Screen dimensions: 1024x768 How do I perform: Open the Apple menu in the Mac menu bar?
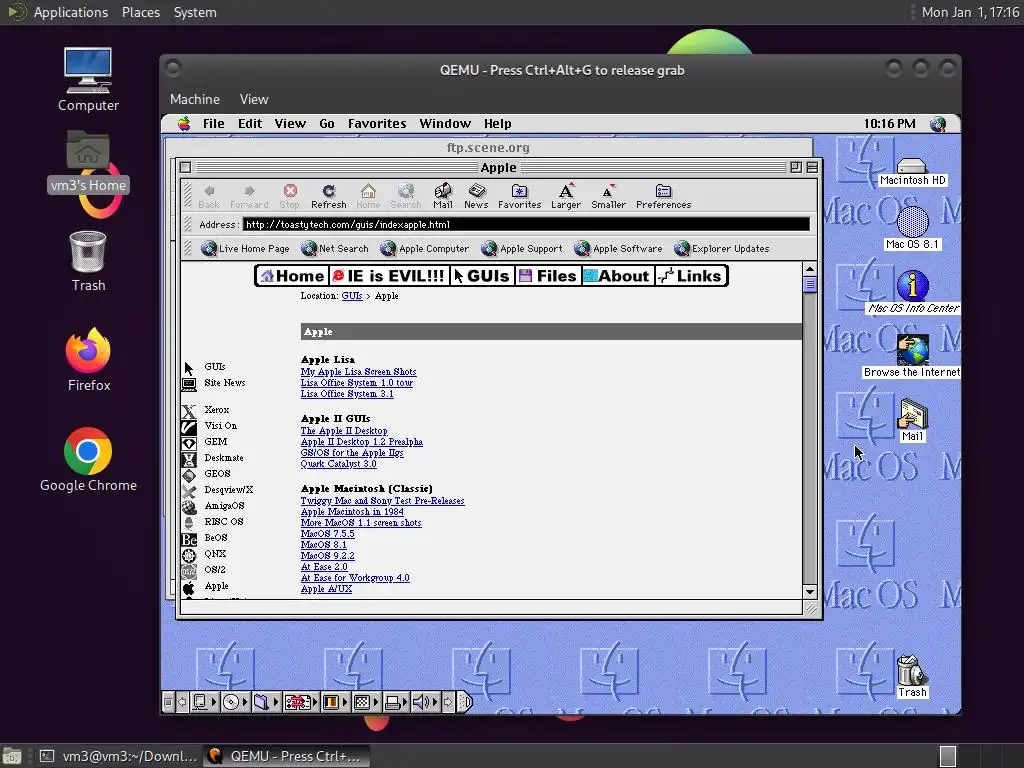(x=184, y=123)
